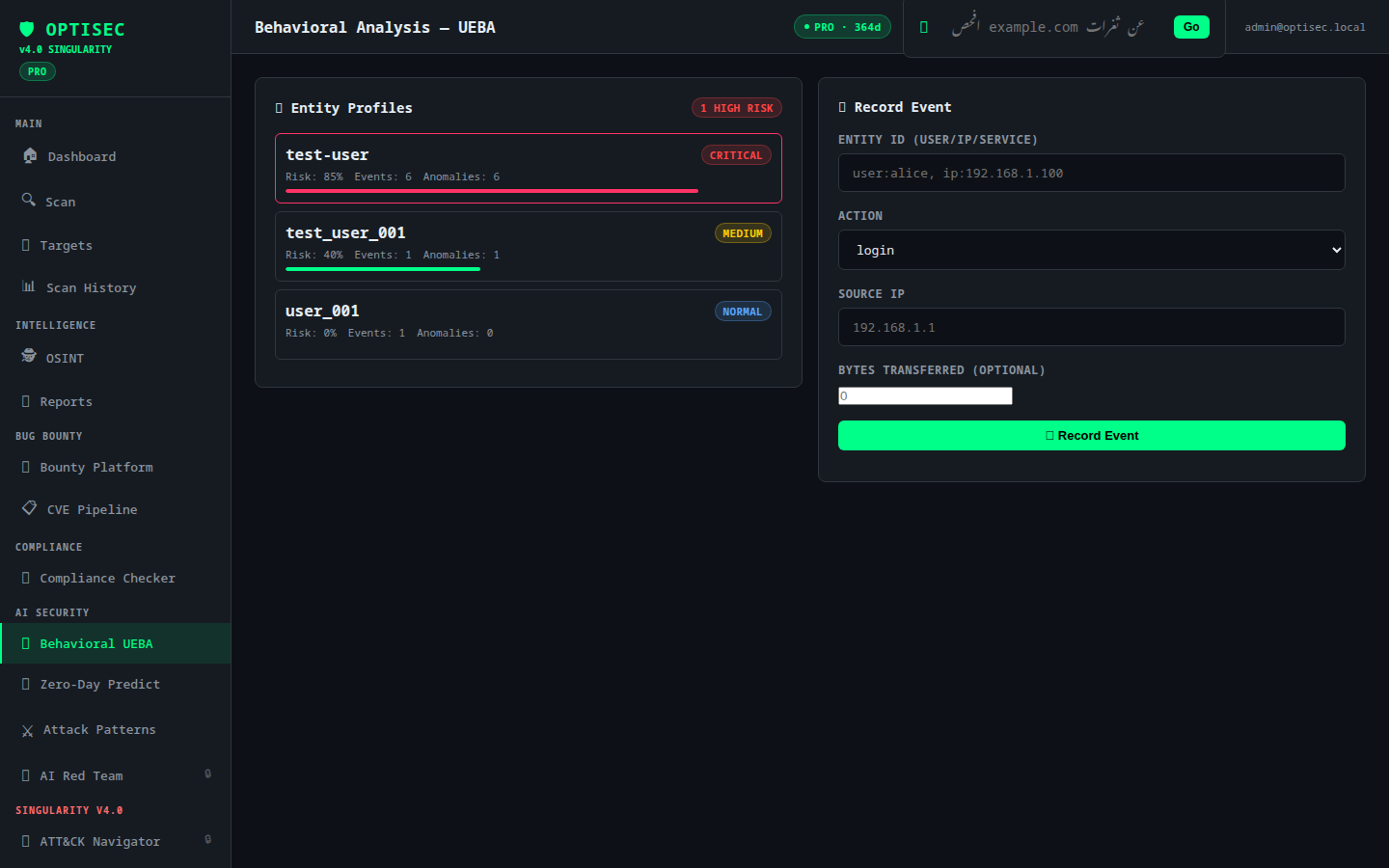Focus the Entity ID input field
The image size is (1389, 868).
point(1092,173)
